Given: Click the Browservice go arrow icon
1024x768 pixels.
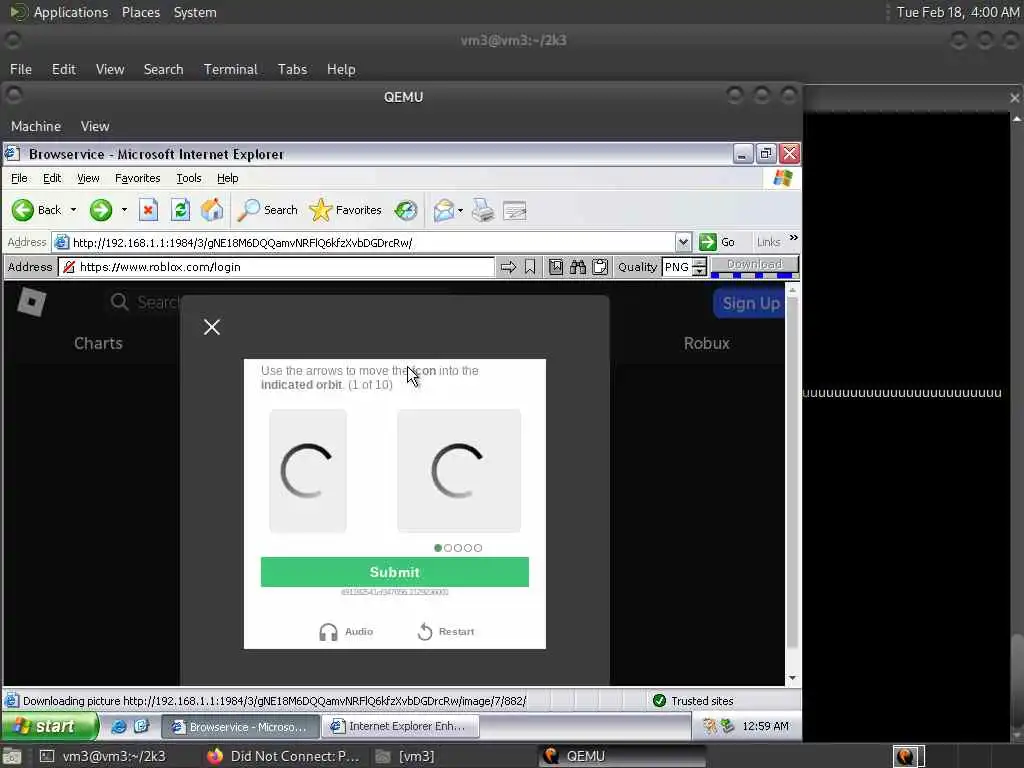Looking at the screenshot, I should pyautogui.click(x=508, y=266).
